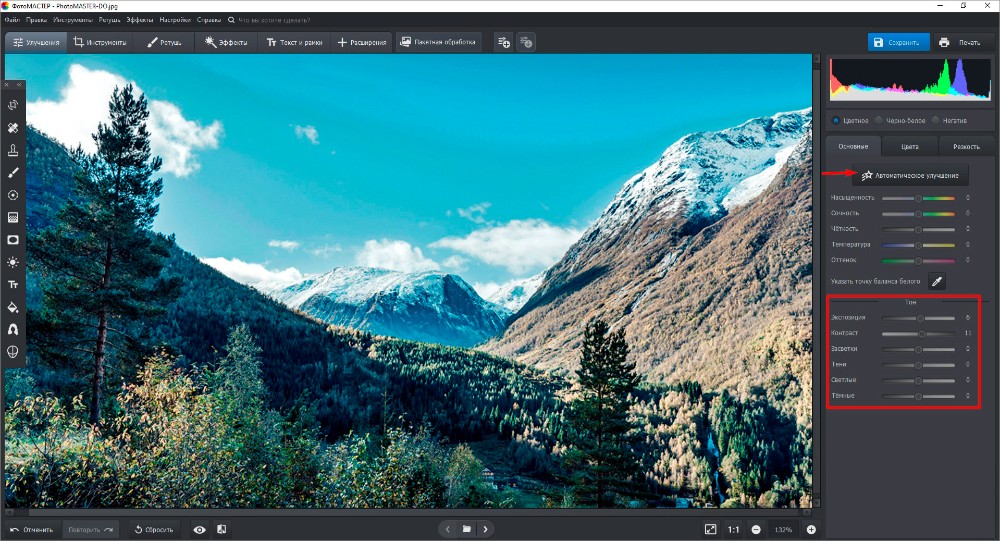The height and width of the screenshot is (541, 1000).
Task: Open the Эффекты menu in menu bar
Action: pyautogui.click(x=140, y=20)
